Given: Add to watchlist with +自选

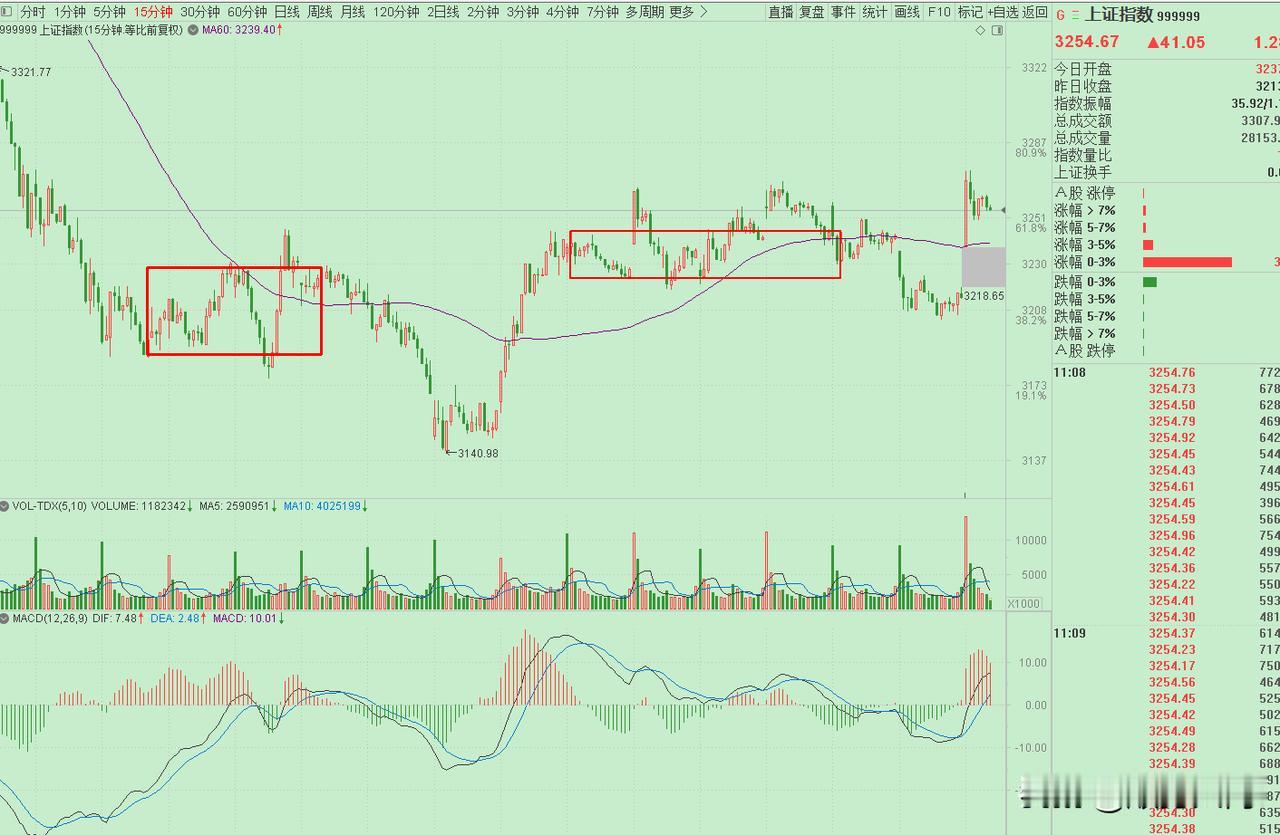Looking at the screenshot, I should click(1003, 12).
